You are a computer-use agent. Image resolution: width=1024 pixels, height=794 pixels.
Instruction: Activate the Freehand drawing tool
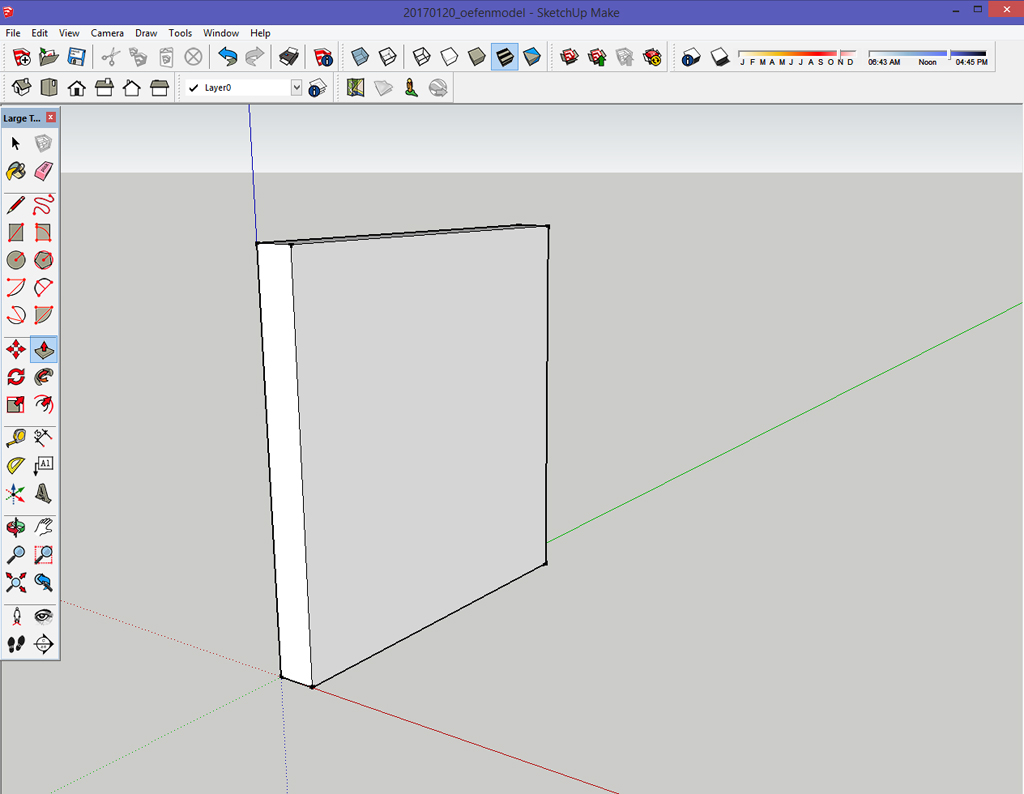point(43,205)
